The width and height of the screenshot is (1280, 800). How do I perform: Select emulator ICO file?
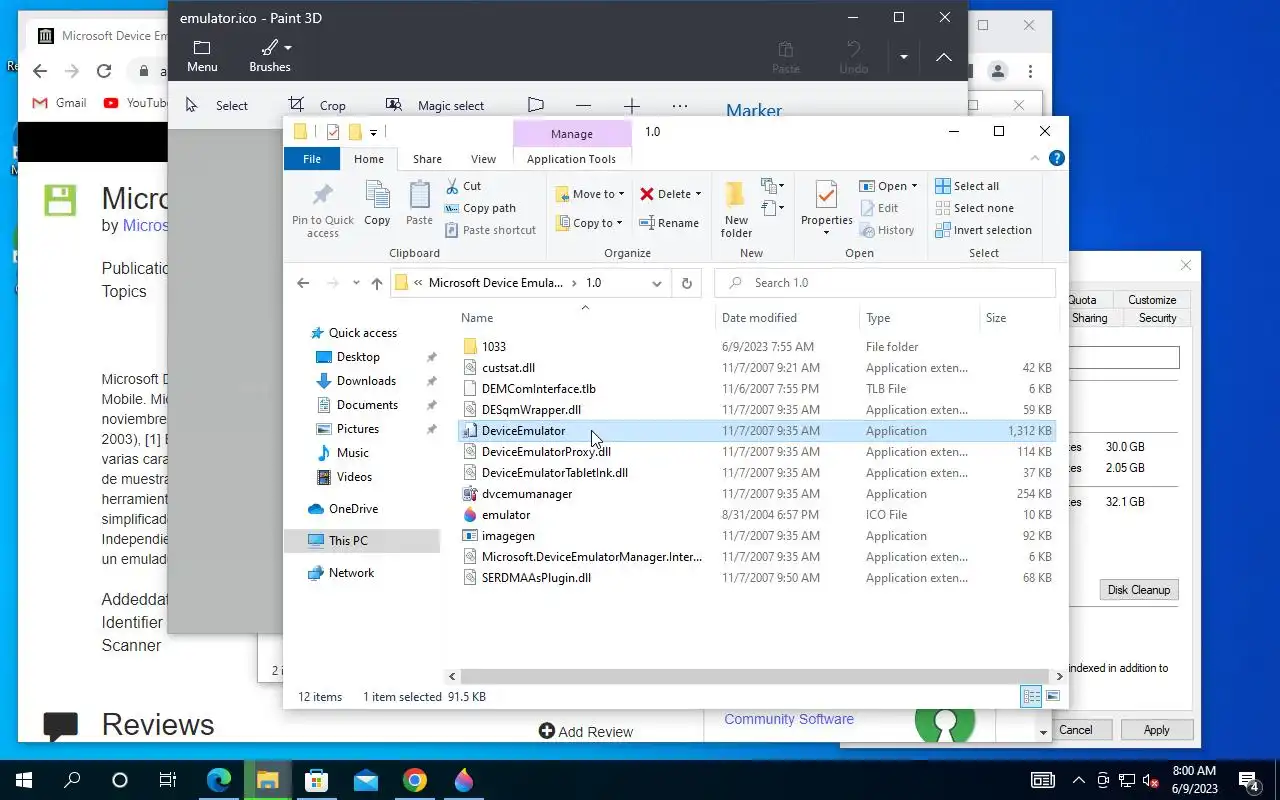pos(757,515)
